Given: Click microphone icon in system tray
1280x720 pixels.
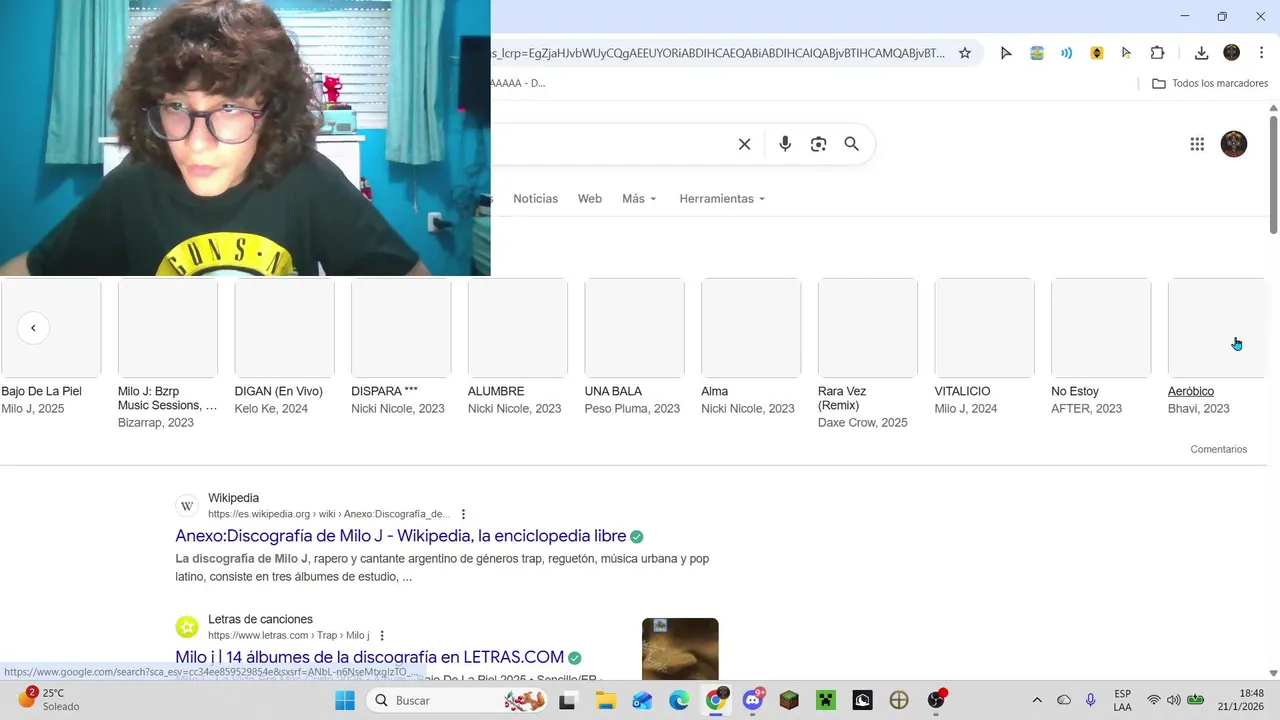Looking at the screenshot, I should 1091,700.
